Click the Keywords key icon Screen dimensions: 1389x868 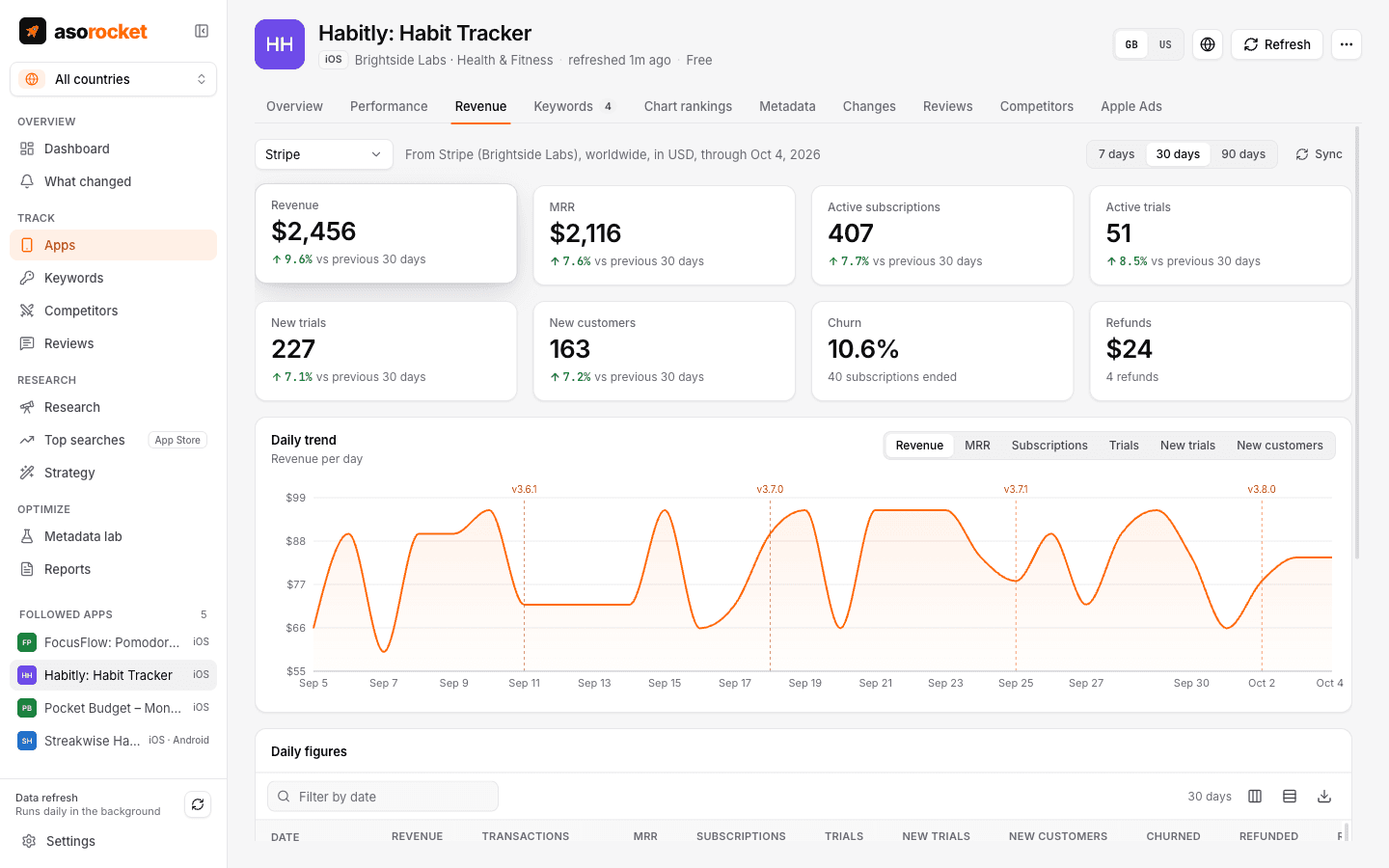(x=27, y=278)
